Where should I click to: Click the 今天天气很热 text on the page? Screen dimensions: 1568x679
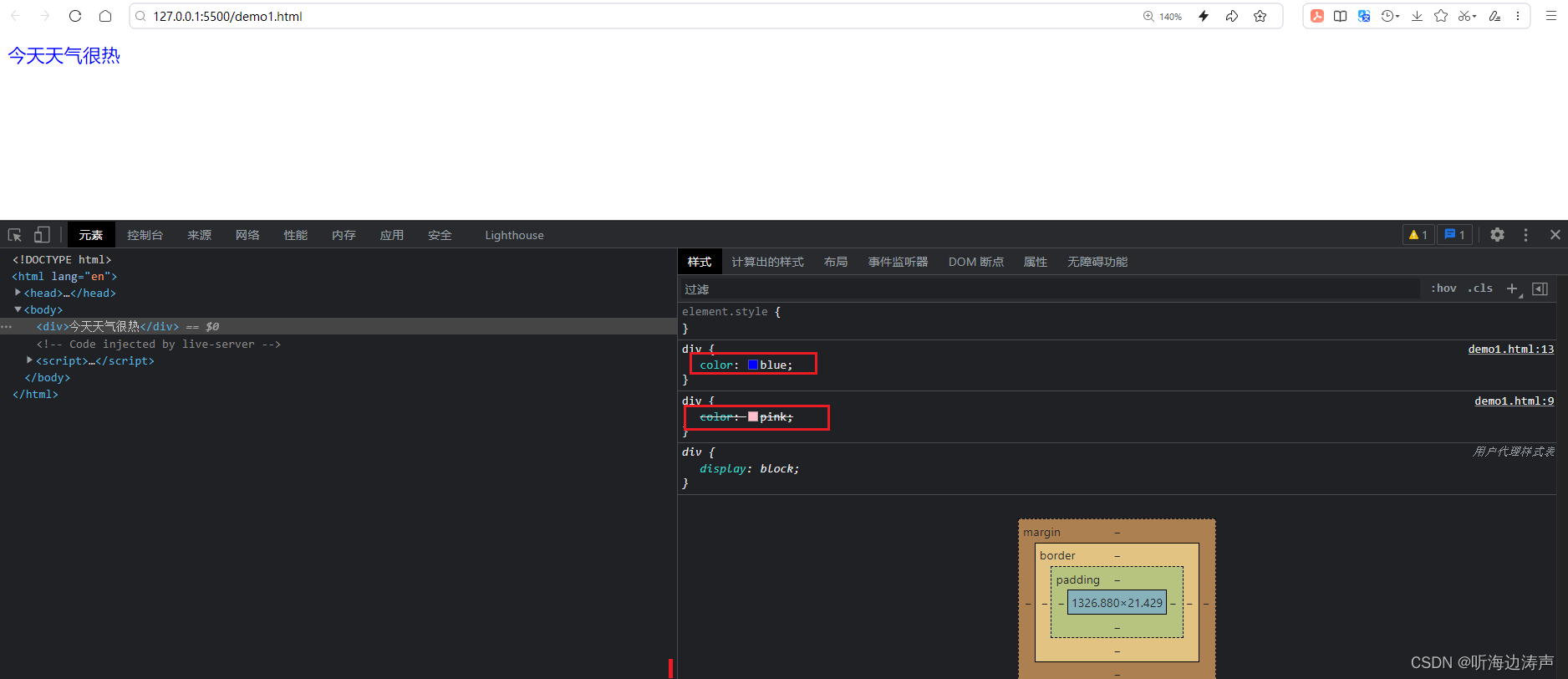tap(64, 55)
